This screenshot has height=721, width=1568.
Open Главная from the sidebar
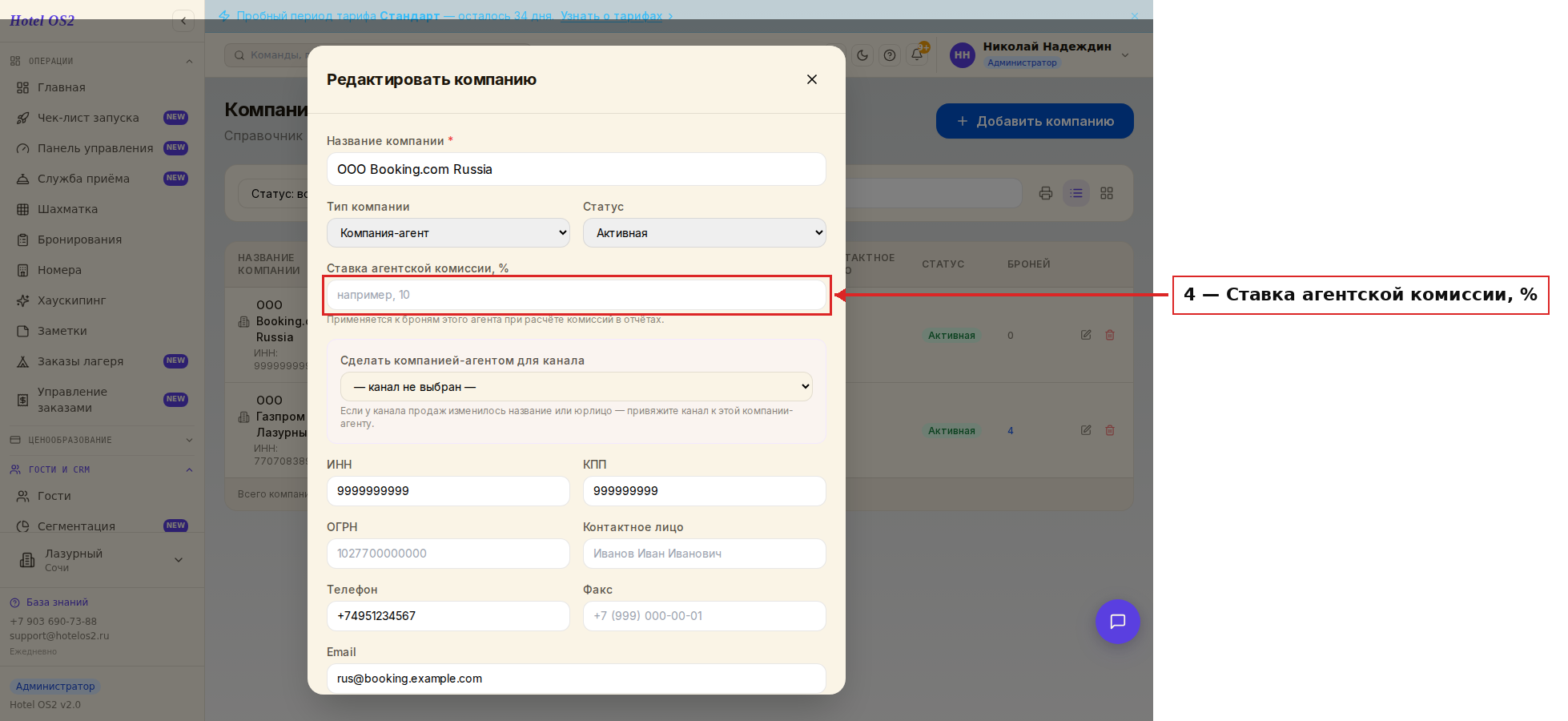[x=102, y=87]
